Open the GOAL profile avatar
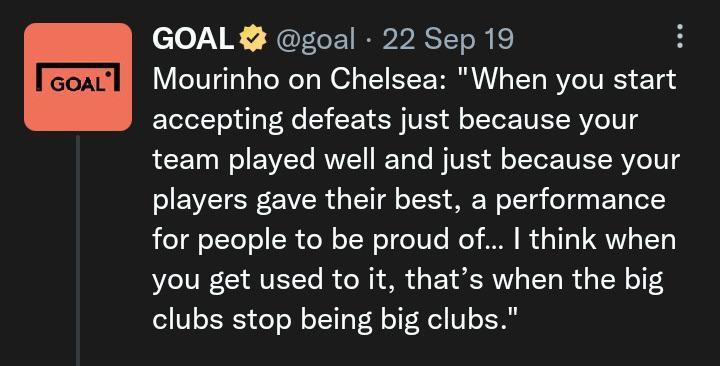 click(78, 77)
